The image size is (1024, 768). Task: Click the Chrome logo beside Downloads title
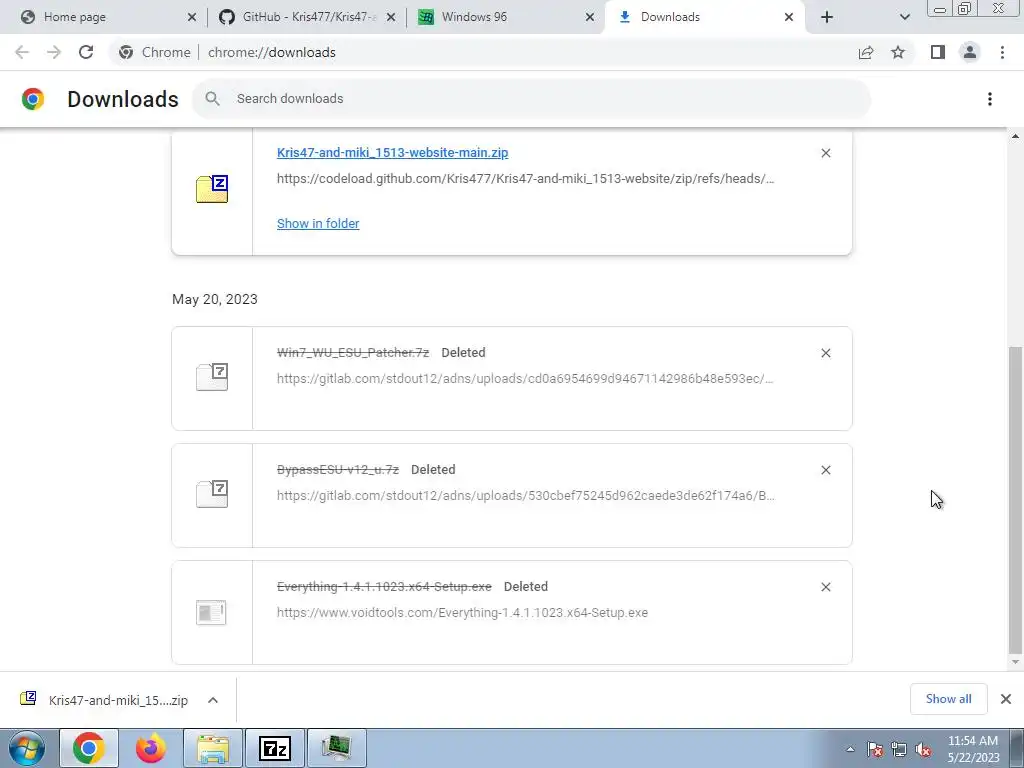coord(33,99)
